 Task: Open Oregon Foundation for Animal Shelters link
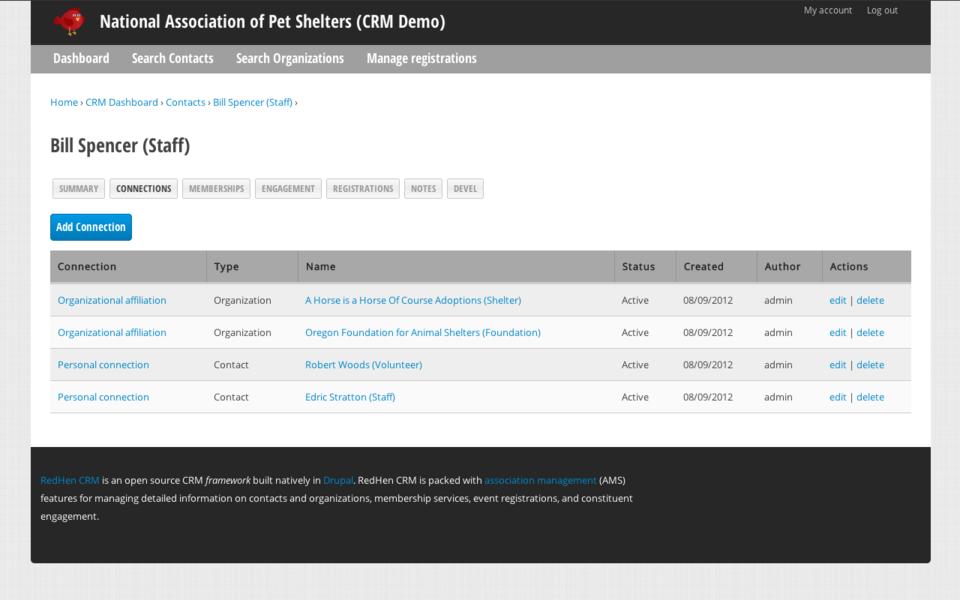tap(422, 333)
